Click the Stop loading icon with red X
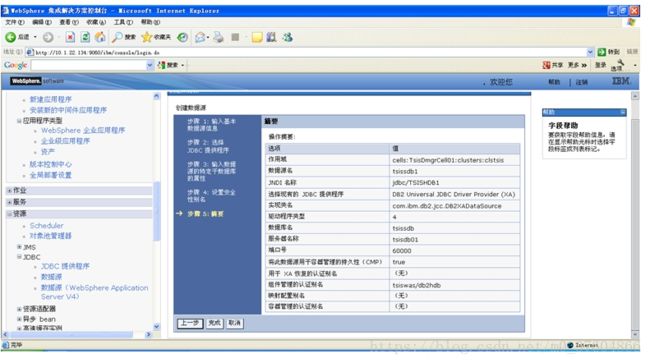 coord(70,37)
